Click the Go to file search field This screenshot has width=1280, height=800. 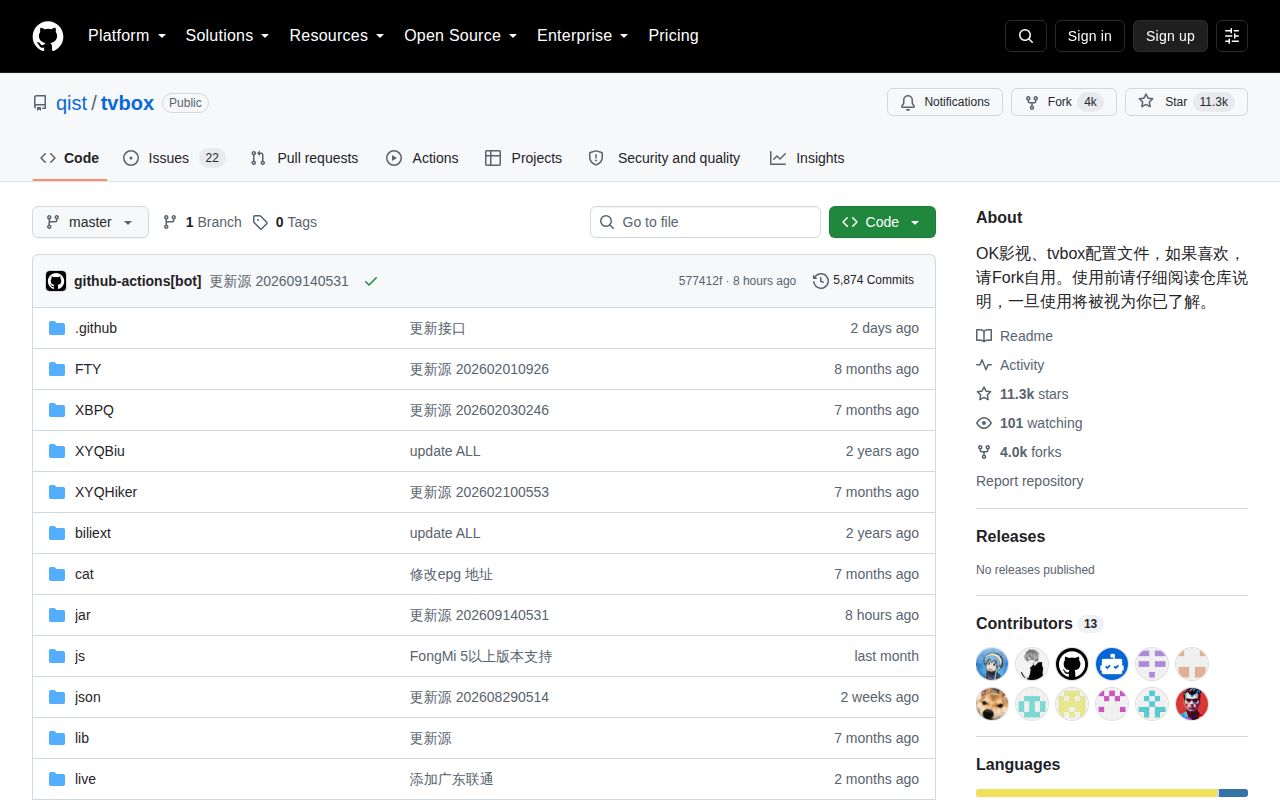(x=705, y=222)
